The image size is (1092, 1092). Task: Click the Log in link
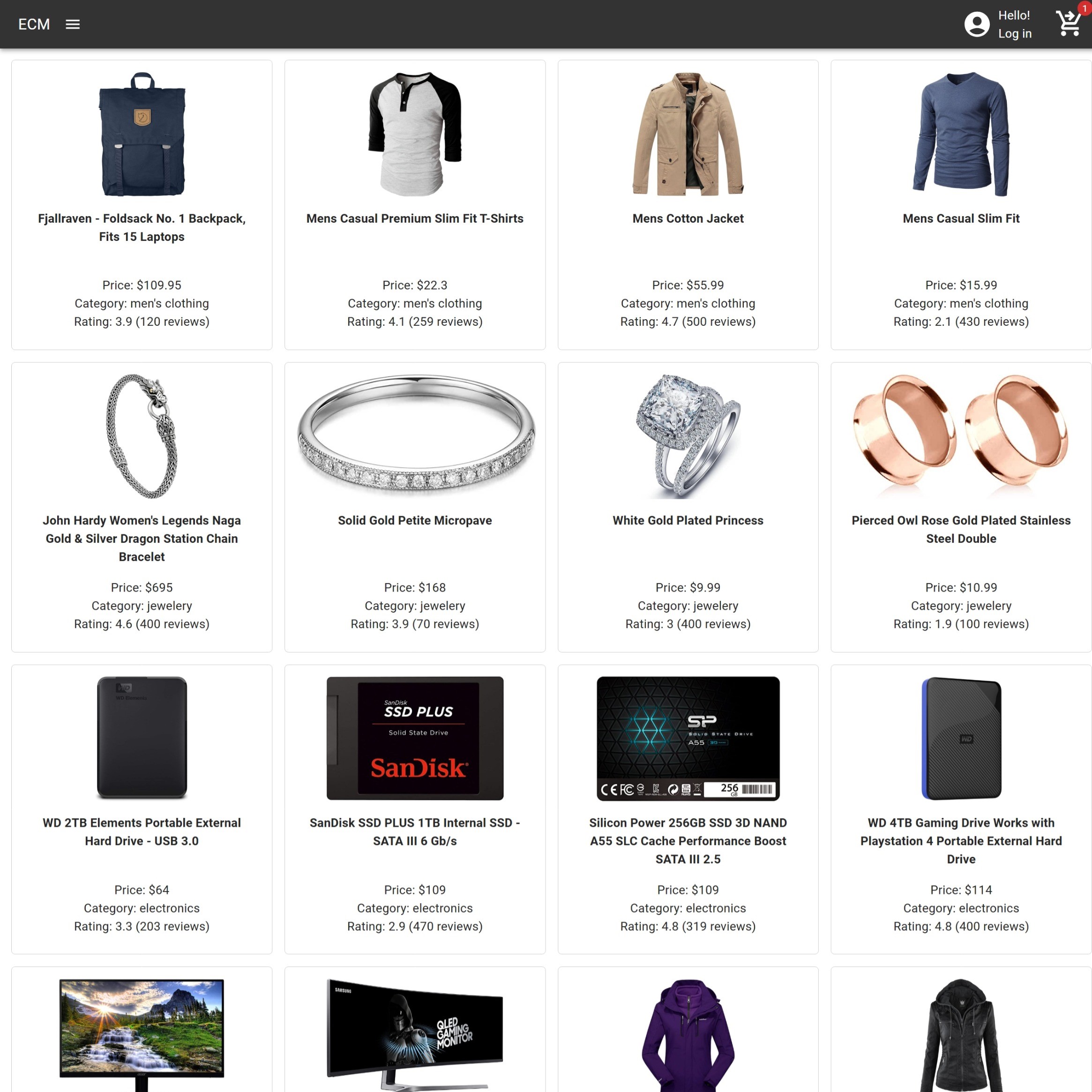point(1015,33)
